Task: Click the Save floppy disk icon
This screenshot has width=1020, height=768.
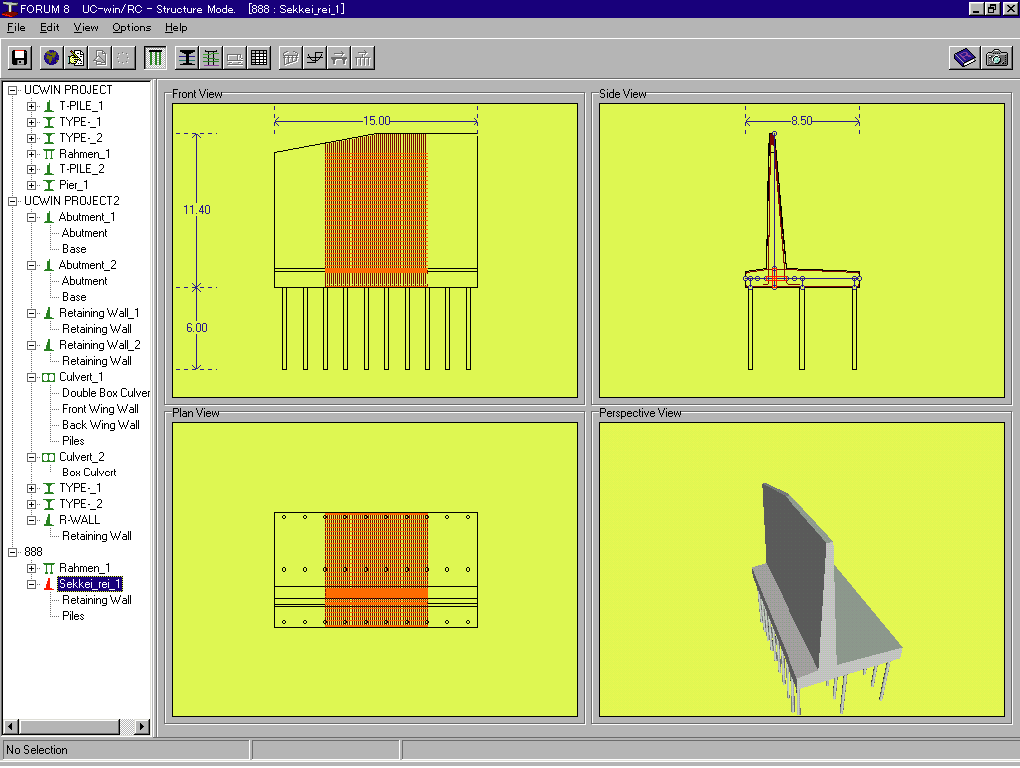Action: pos(19,58)
